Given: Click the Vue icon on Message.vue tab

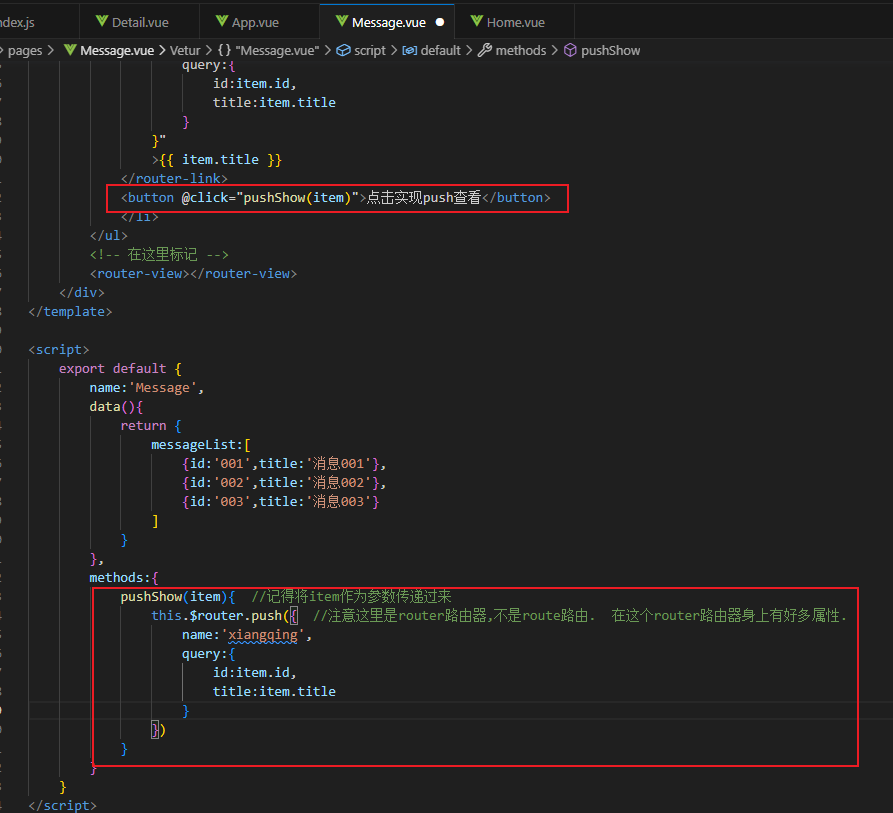Looking at the screenshot, I should [x=342, y=22].
